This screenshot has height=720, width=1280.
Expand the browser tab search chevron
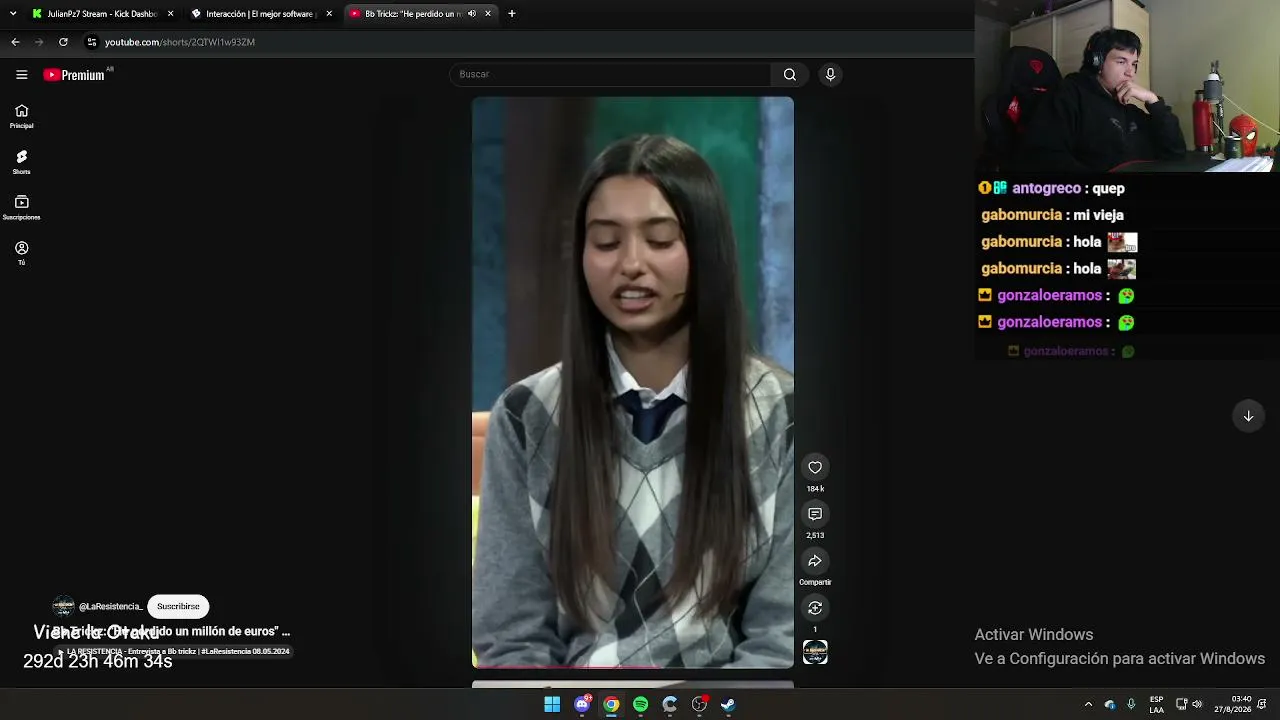13,14
